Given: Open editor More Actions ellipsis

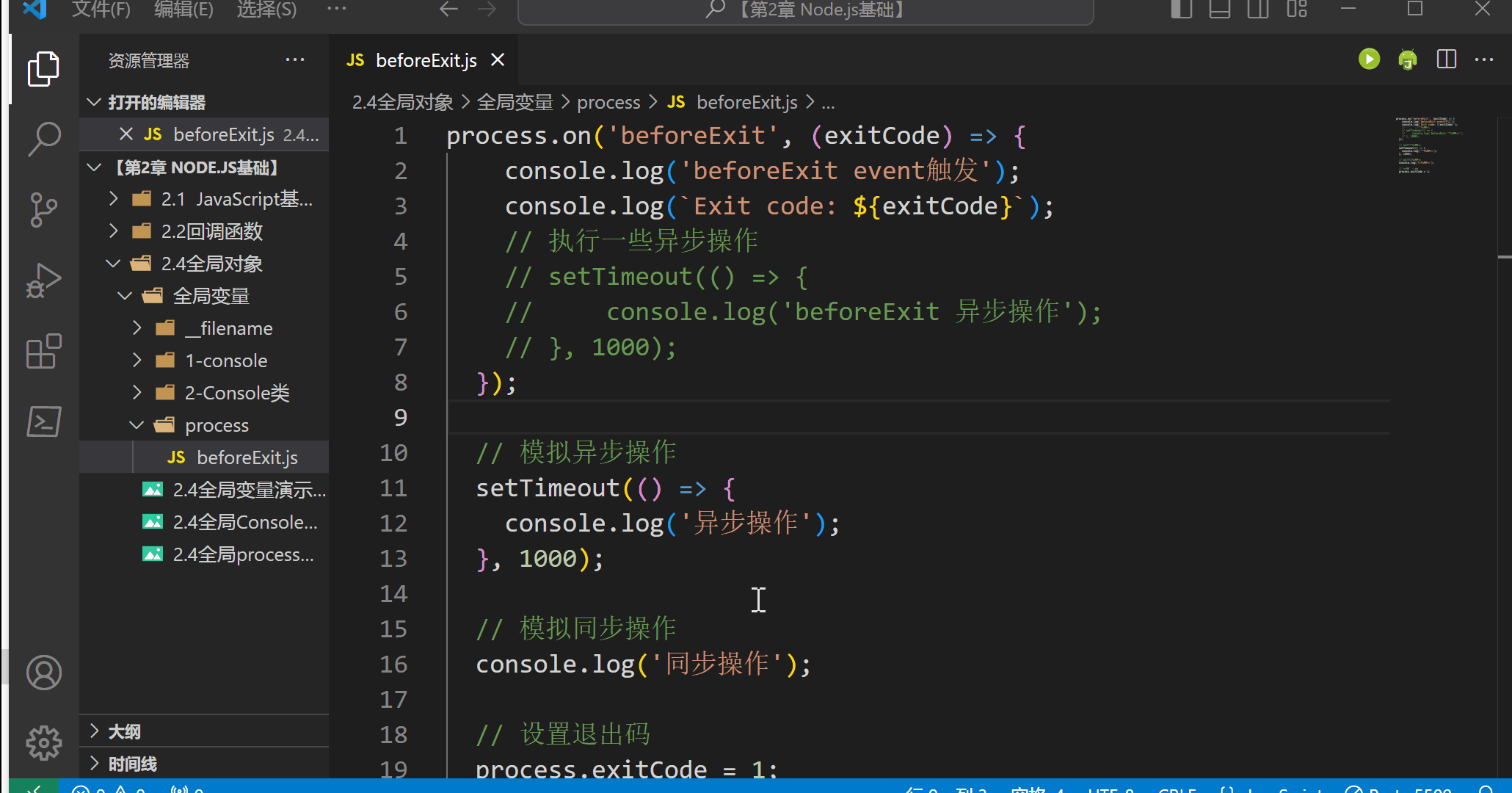Looking at the screenshot, I should pyautogui.click(x=1484, y=59).
